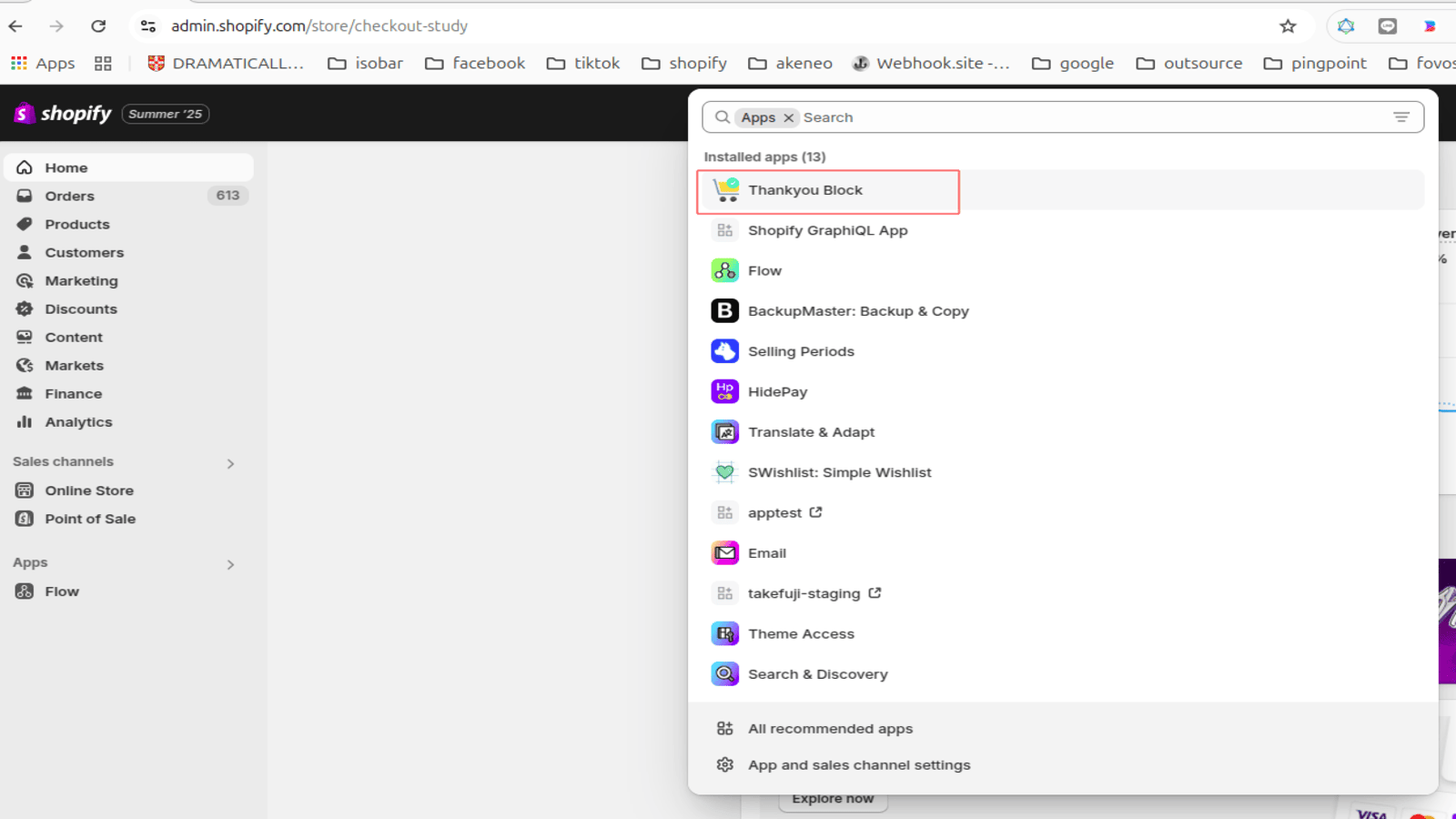Reload the browser page
Screen dimensions: 1456x819
98,26
